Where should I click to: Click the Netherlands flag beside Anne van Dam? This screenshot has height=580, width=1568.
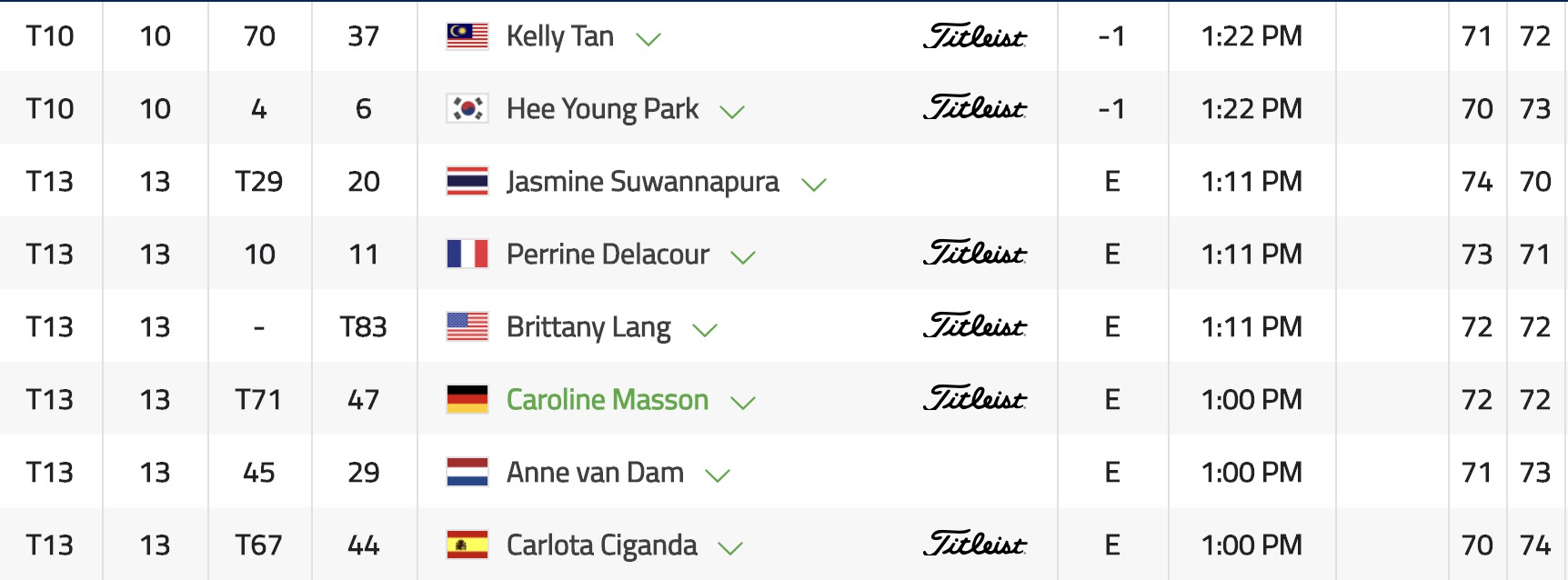(x=467, y=472)
